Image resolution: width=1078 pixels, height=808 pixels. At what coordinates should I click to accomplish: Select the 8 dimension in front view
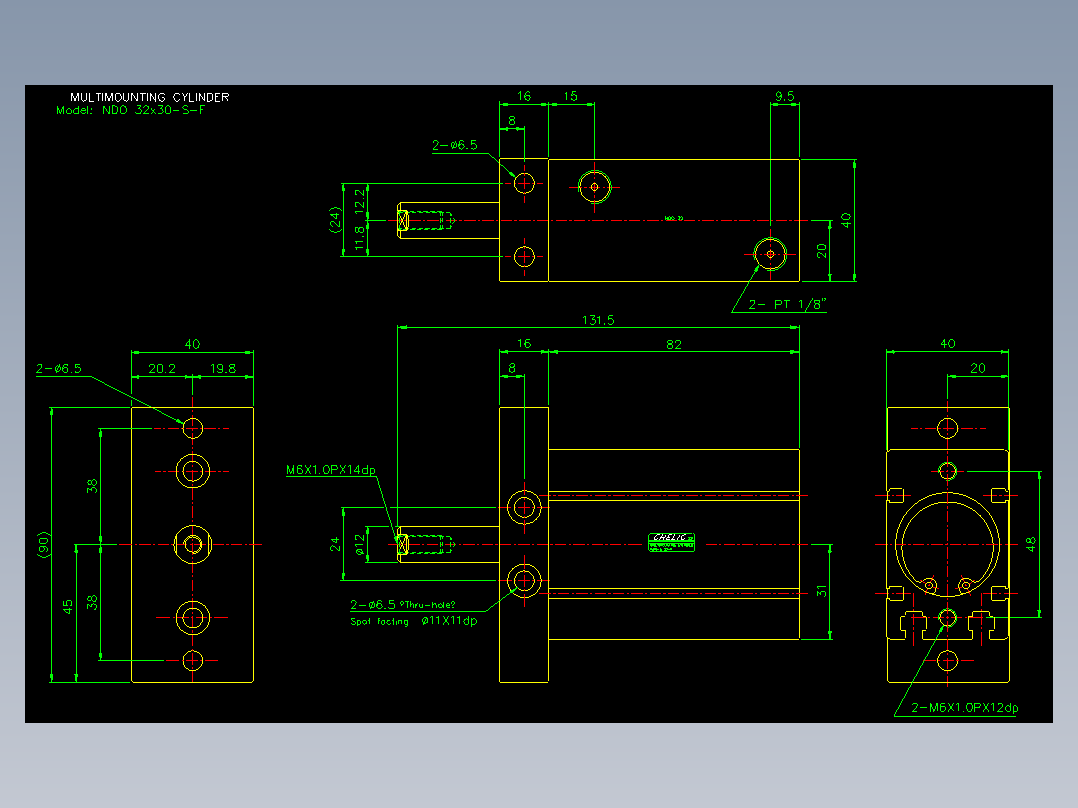coord(512,368)
